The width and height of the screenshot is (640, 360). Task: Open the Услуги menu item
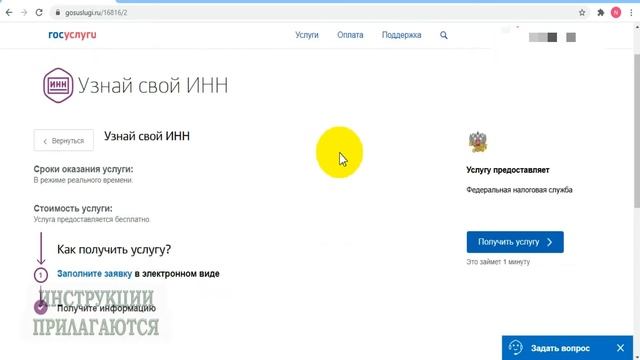(x=307, y=35)
